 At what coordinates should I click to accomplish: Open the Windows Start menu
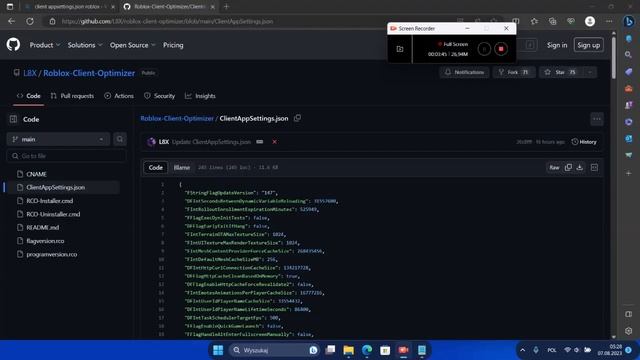pos(218,350)
